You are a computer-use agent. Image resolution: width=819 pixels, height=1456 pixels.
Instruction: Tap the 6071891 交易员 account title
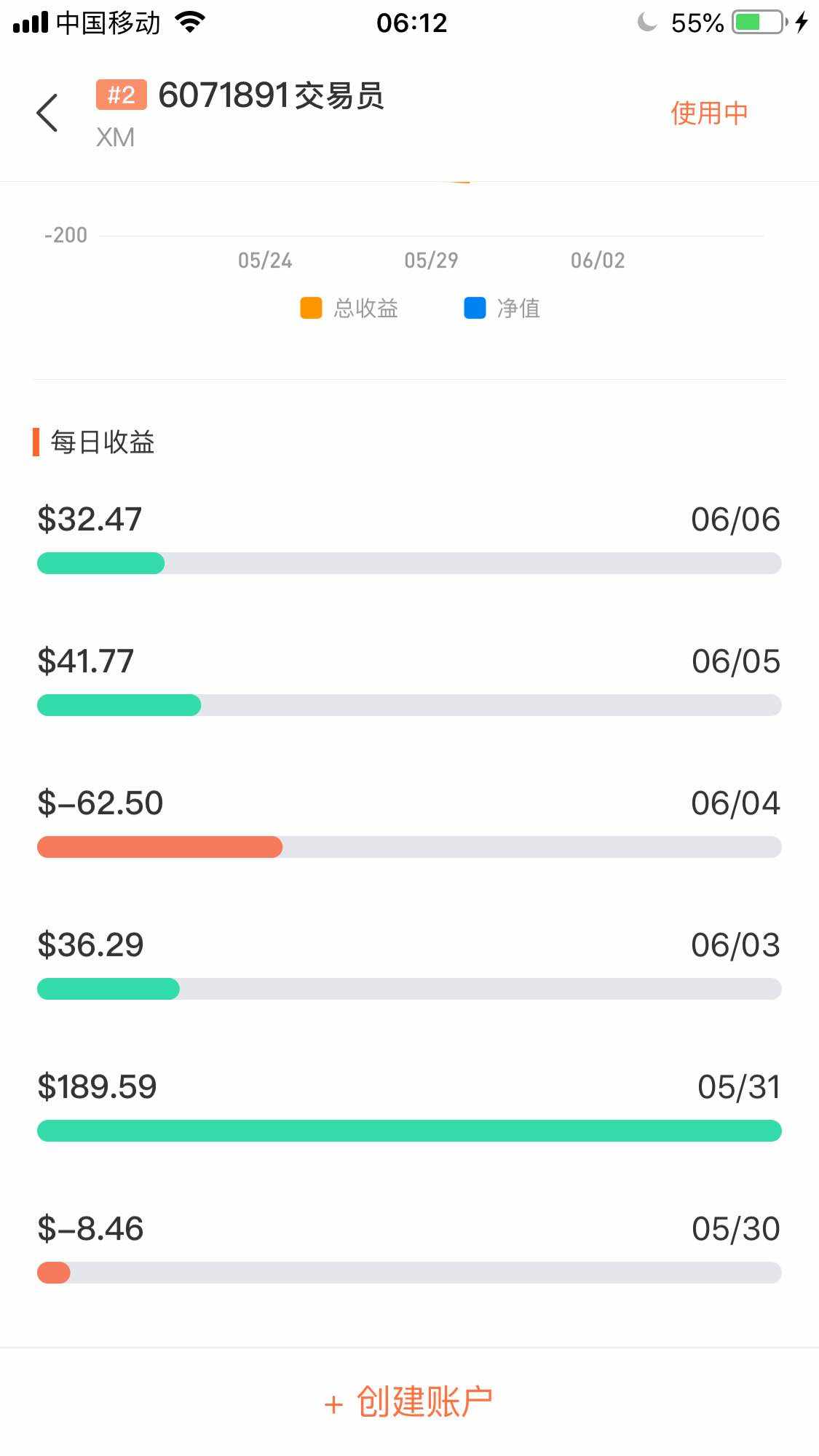[x=271, y=95]
